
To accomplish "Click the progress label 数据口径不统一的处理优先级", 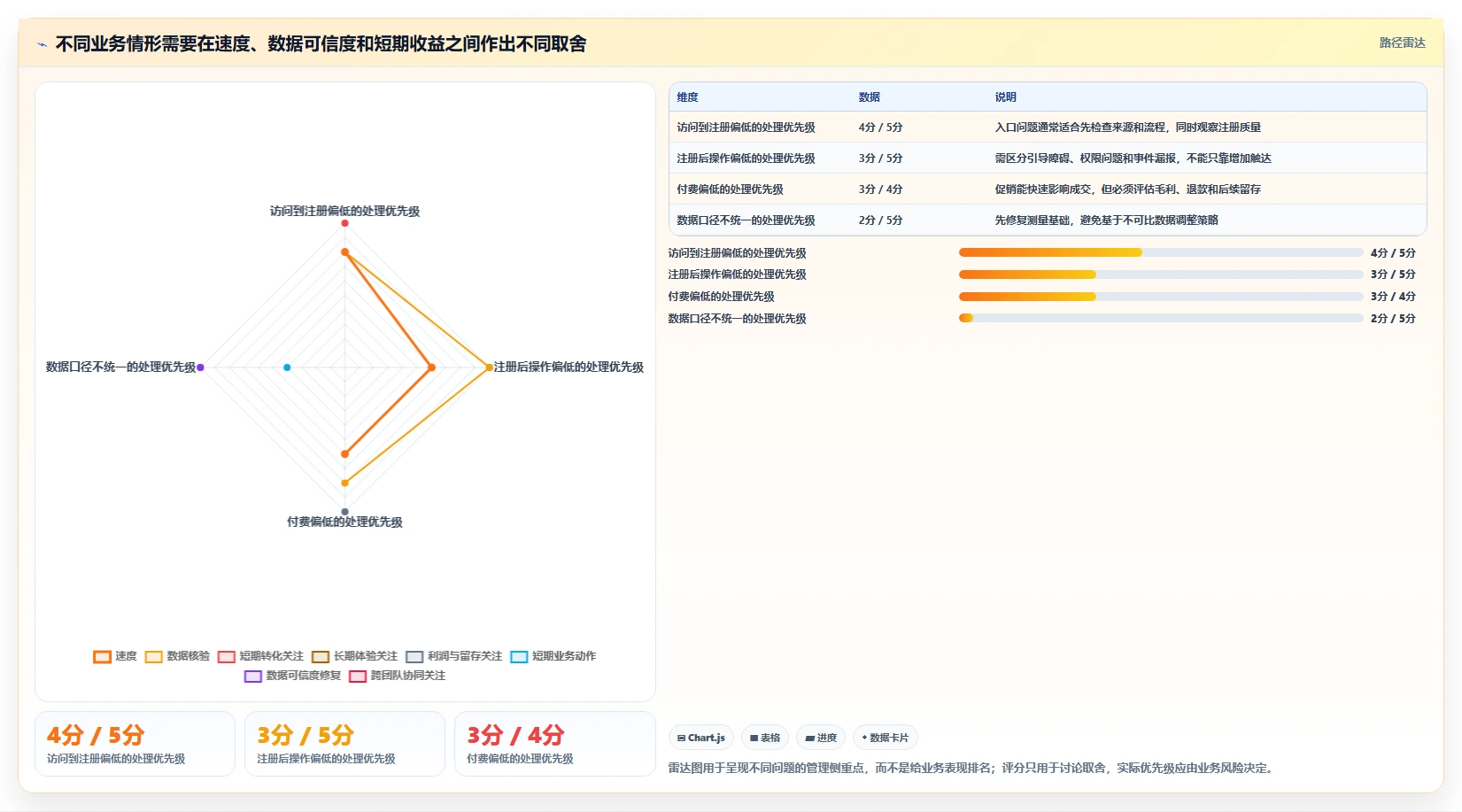I will point(737,319).
